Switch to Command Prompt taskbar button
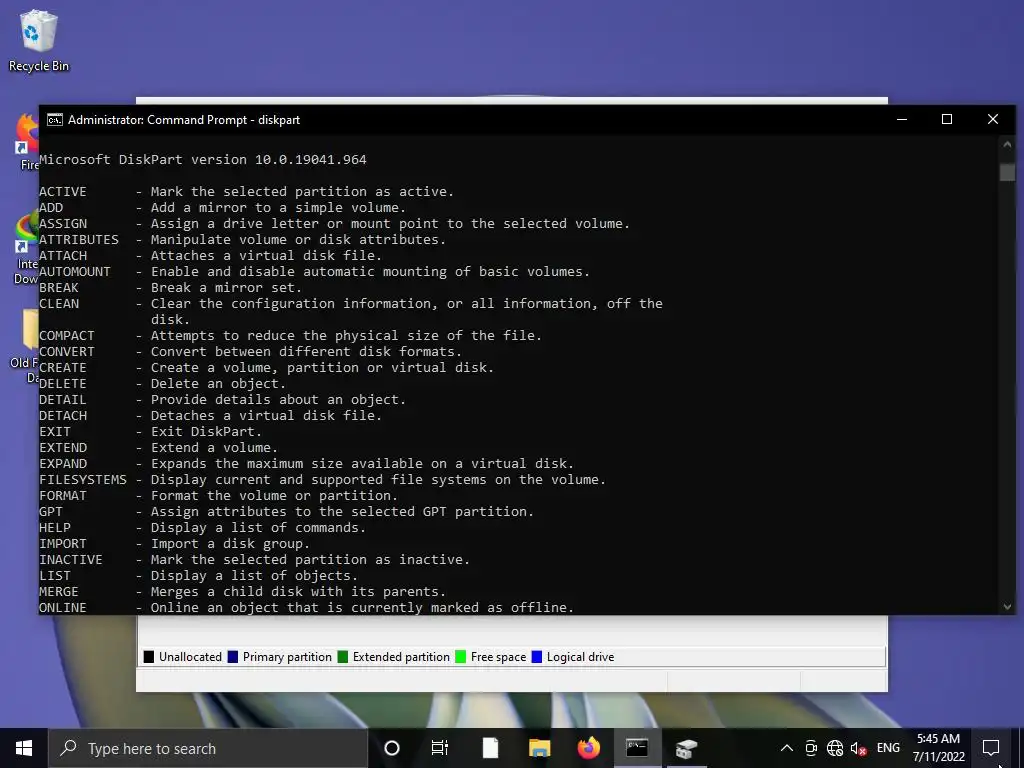Viewport: 1024px width, 768px height. coord(637,748)
